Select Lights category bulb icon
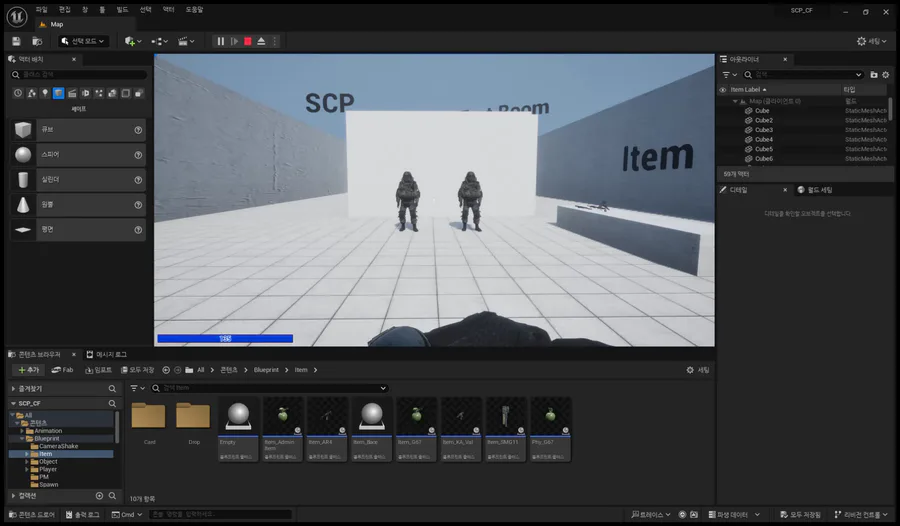Image resolution: width=900 pixels, height=526 pixels. point(45,93)
